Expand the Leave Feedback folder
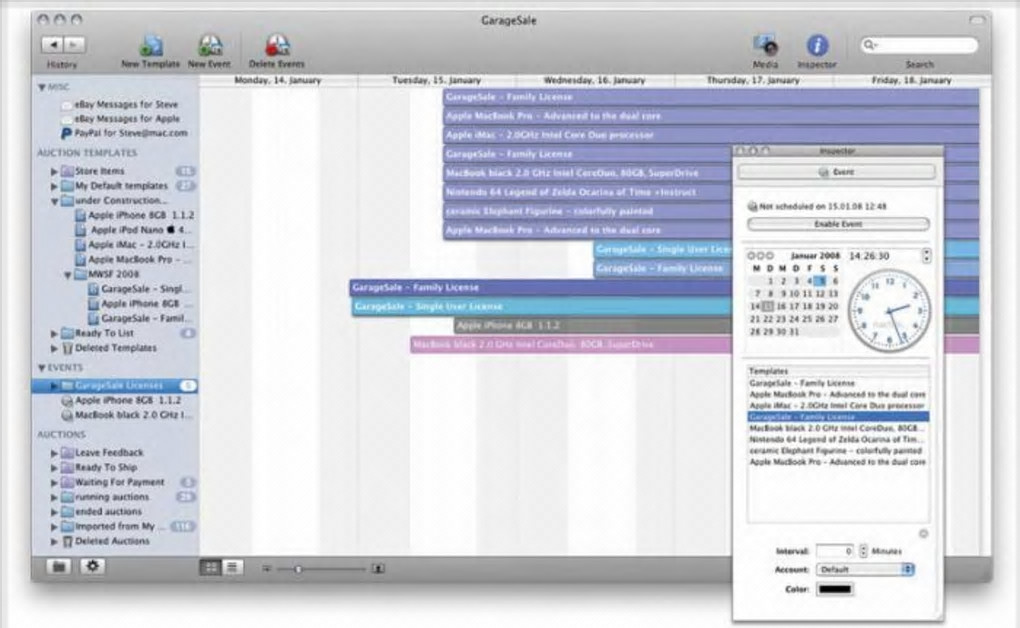Screen dimensions: 1020x628 tap(55, 453)
